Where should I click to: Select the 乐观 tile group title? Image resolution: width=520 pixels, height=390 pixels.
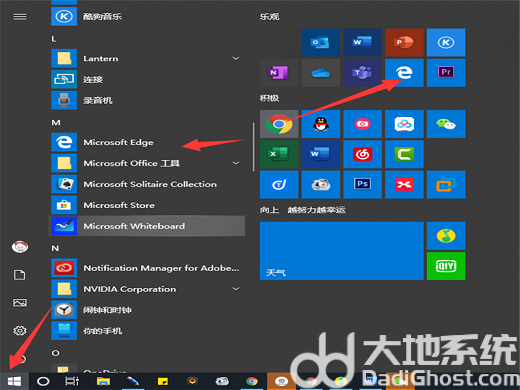point(269,17)
